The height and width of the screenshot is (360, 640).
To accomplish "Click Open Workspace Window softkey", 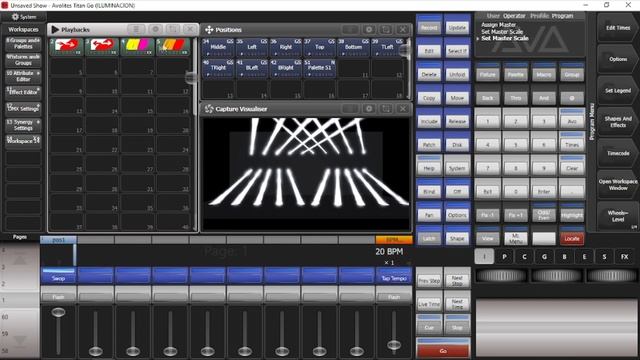I will [x=618, y=185].
